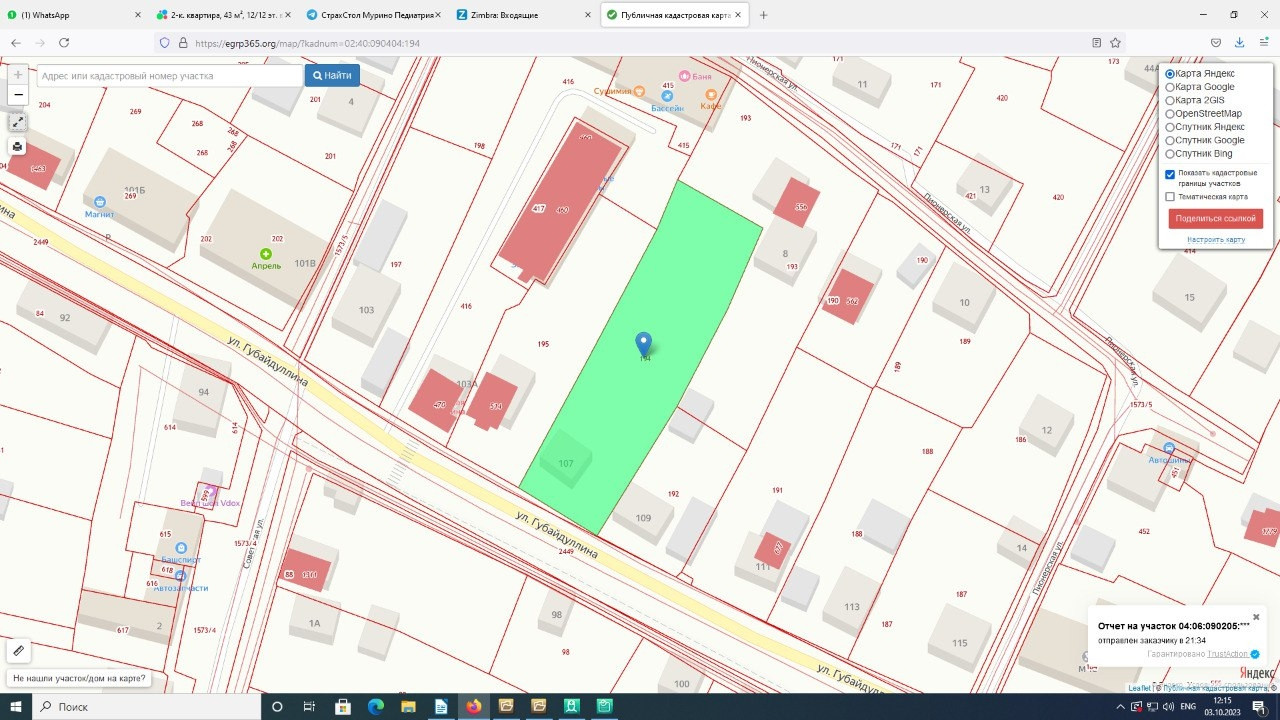Image resolution: width=1280 pixels, height=720 pixels.
Task: Toggle reader view in address bar
Action: 1097,43
